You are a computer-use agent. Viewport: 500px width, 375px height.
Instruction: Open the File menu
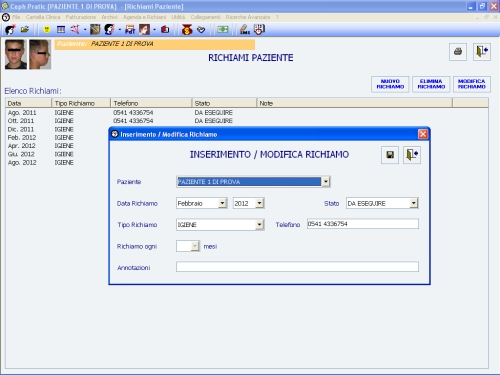[x=16, y=17]
